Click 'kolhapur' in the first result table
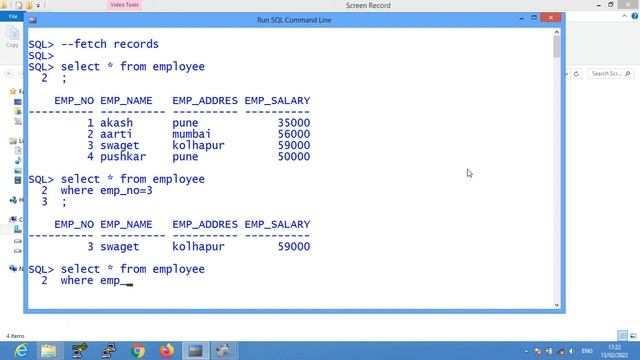 pos(198,145)
